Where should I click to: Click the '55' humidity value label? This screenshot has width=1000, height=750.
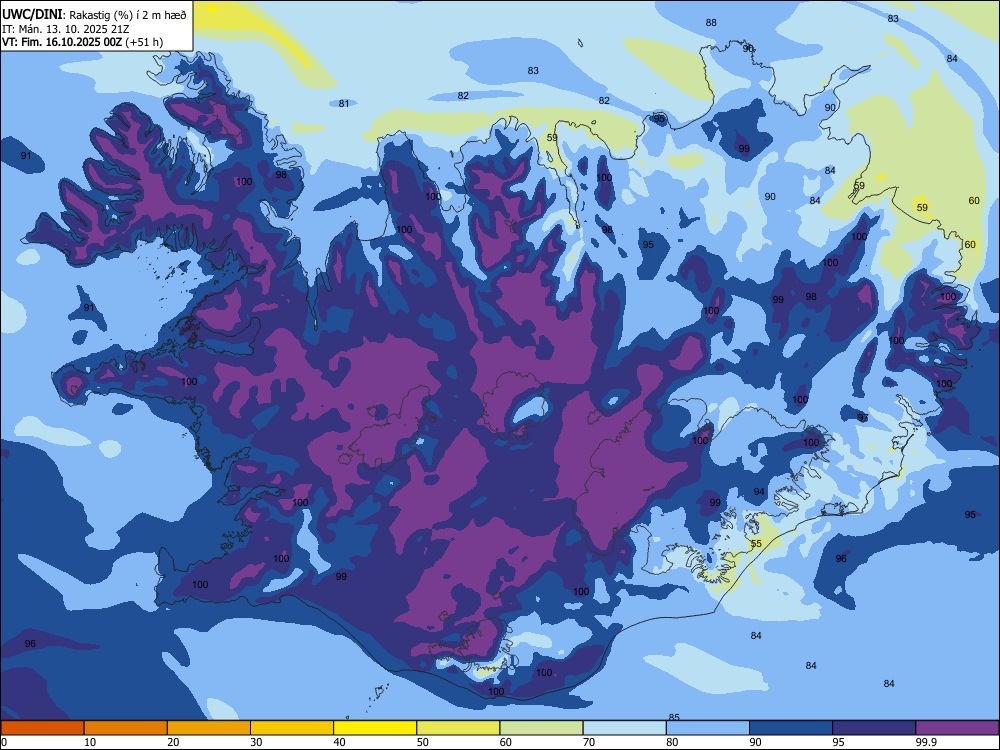[756, 544]
